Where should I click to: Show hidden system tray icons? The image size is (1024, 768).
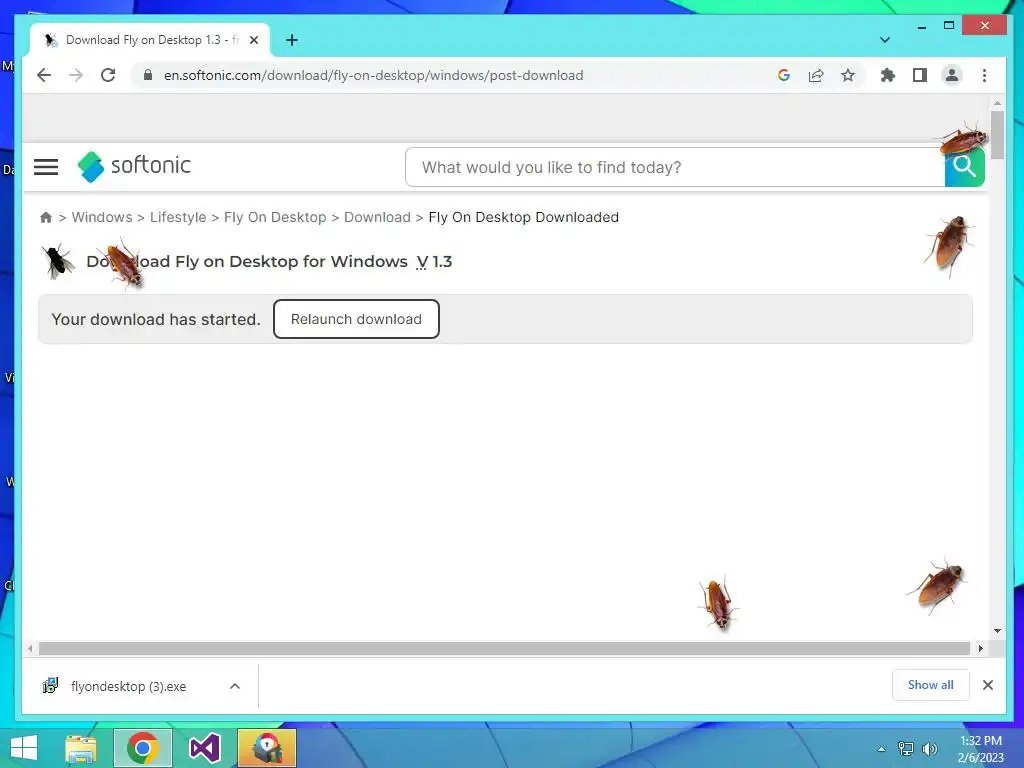tap(882, 749)
